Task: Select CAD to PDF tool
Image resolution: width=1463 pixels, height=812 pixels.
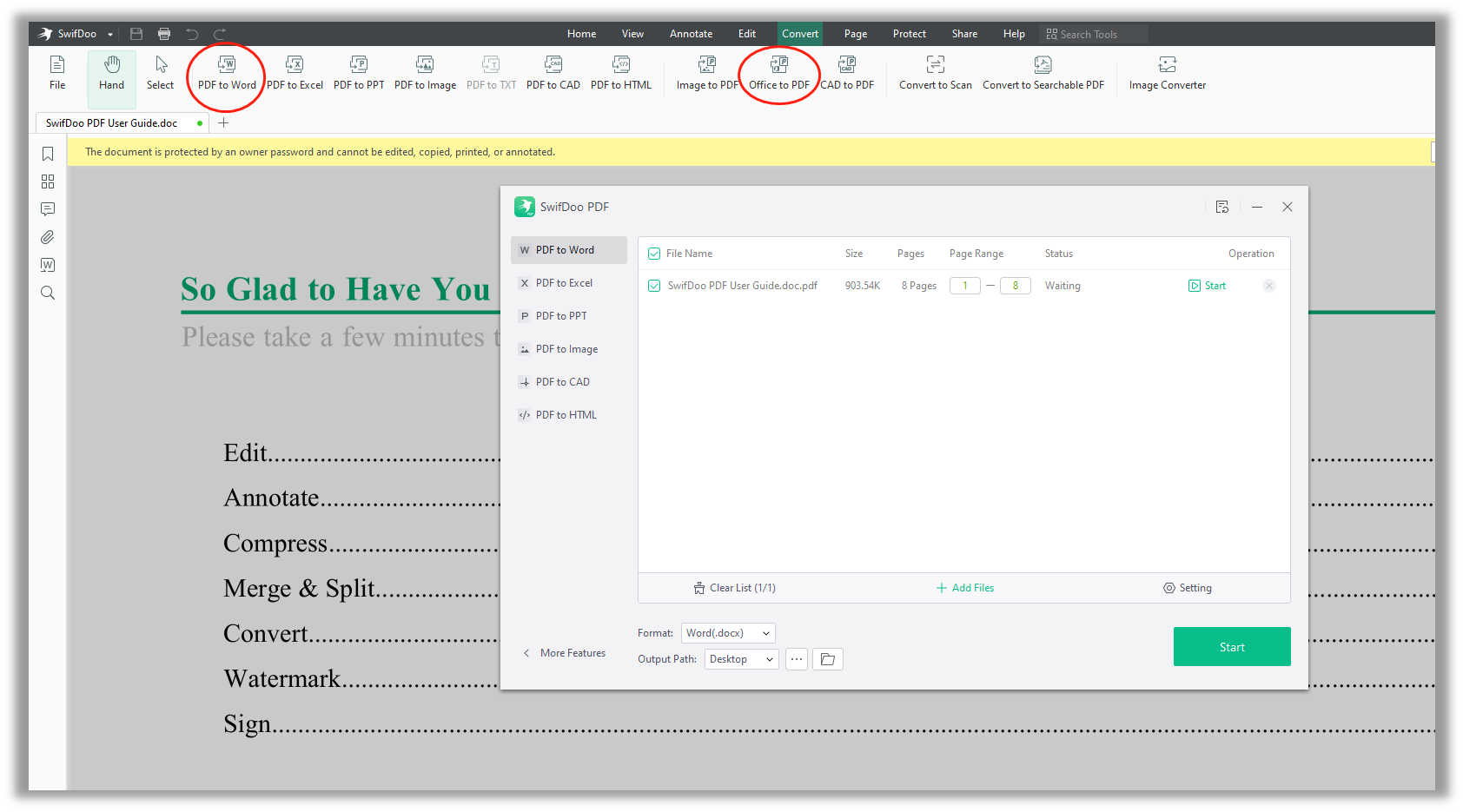Action: [847, 73]
